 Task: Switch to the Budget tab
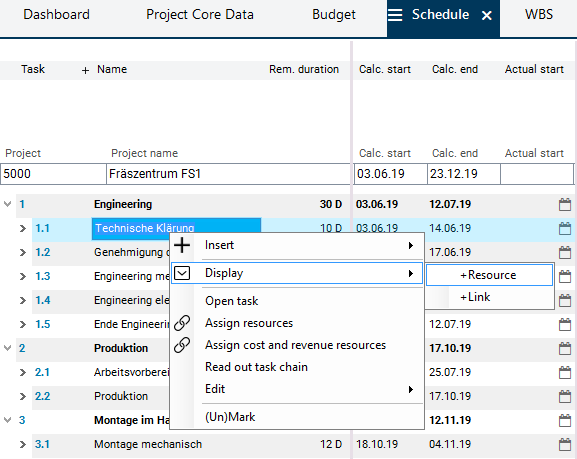(x=334, y=15)
